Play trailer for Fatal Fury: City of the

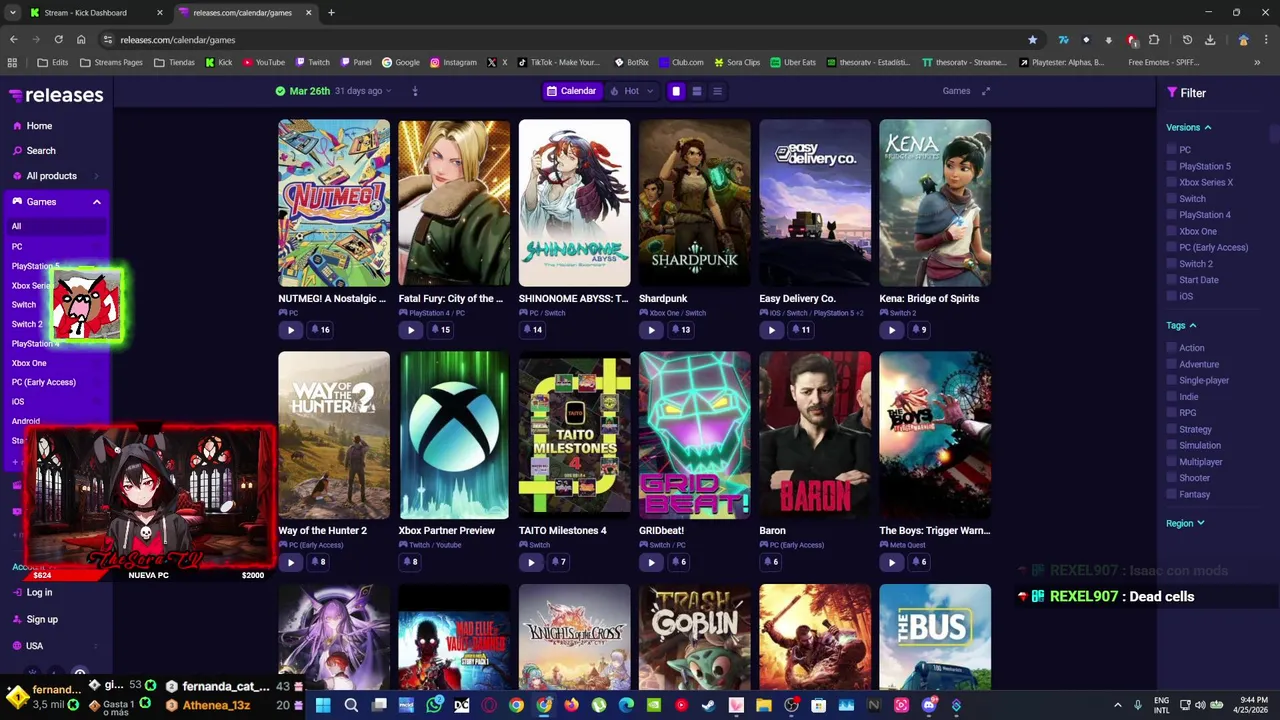tap(410, 330)
